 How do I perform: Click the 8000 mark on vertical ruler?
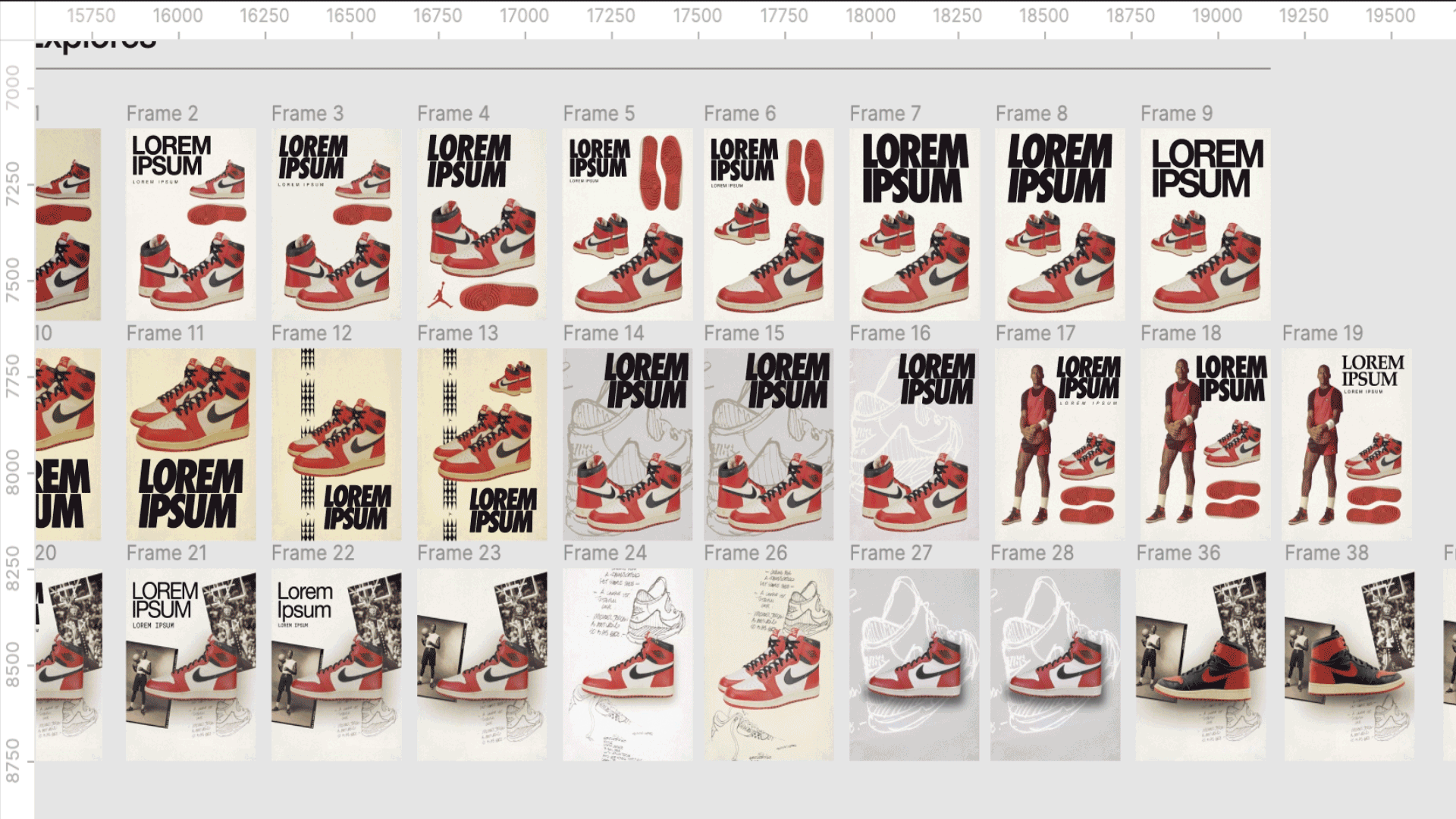pyautogui.click(x=13, y=472)
